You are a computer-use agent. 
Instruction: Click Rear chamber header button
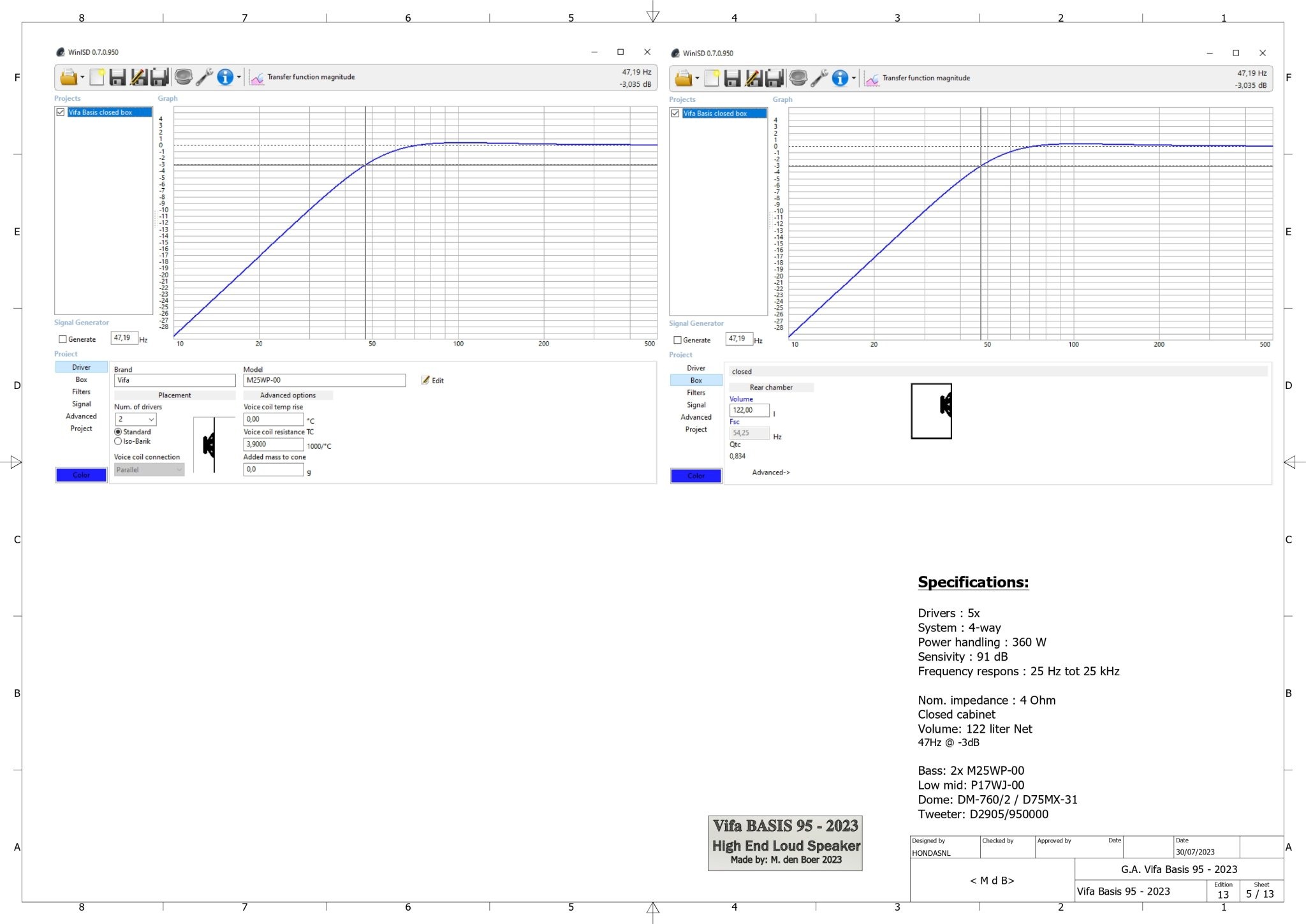click(771, 388)
